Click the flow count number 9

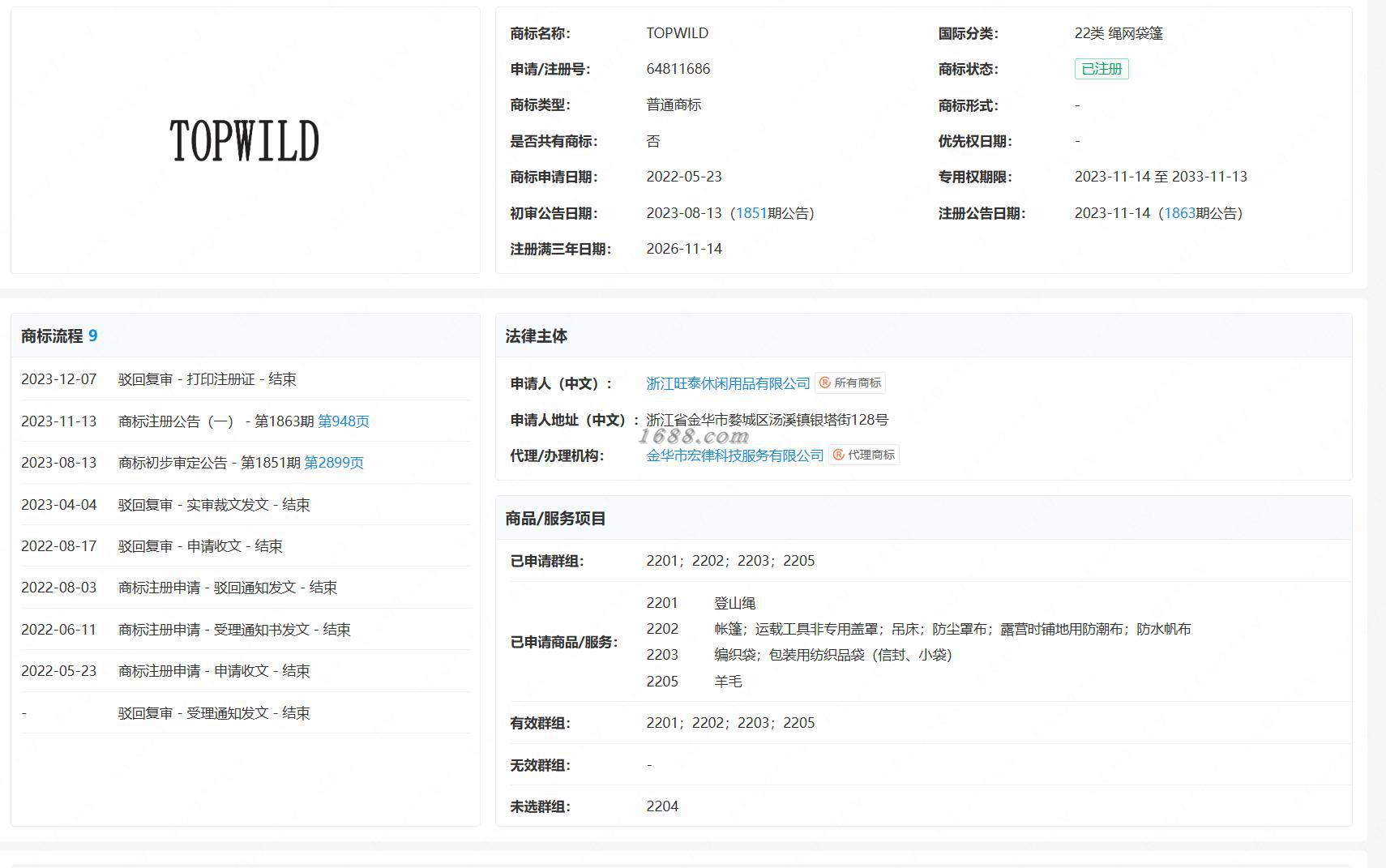point(93,336)
